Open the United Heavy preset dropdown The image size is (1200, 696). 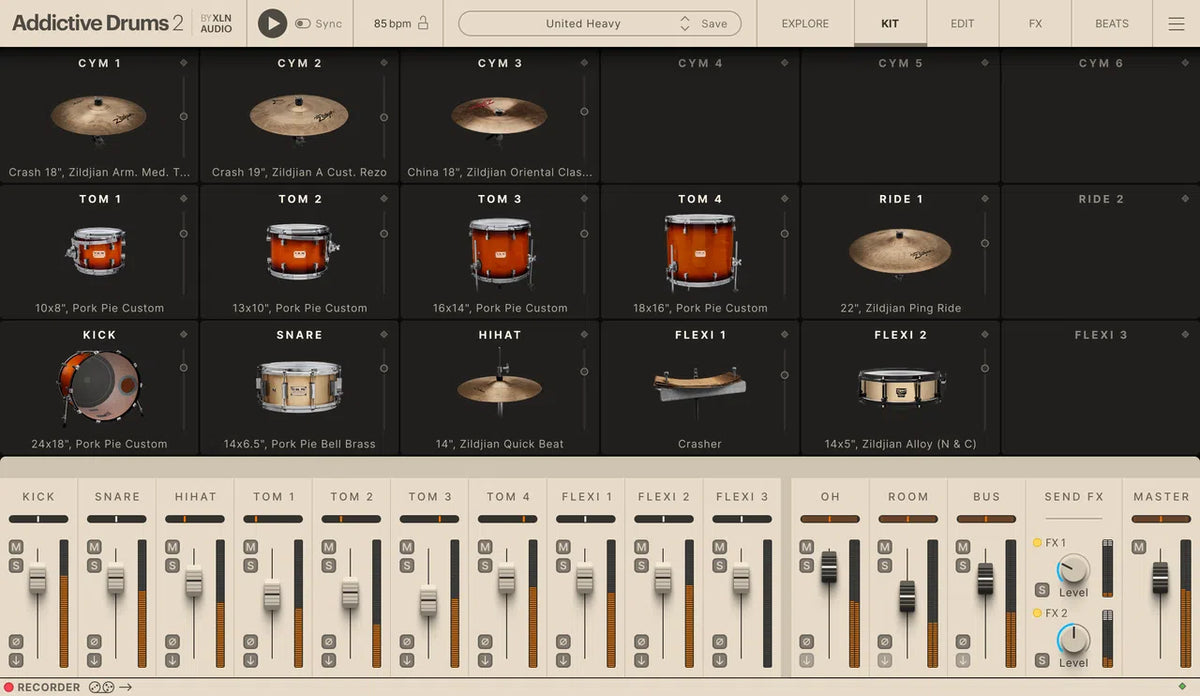click(x=583, y=23)
